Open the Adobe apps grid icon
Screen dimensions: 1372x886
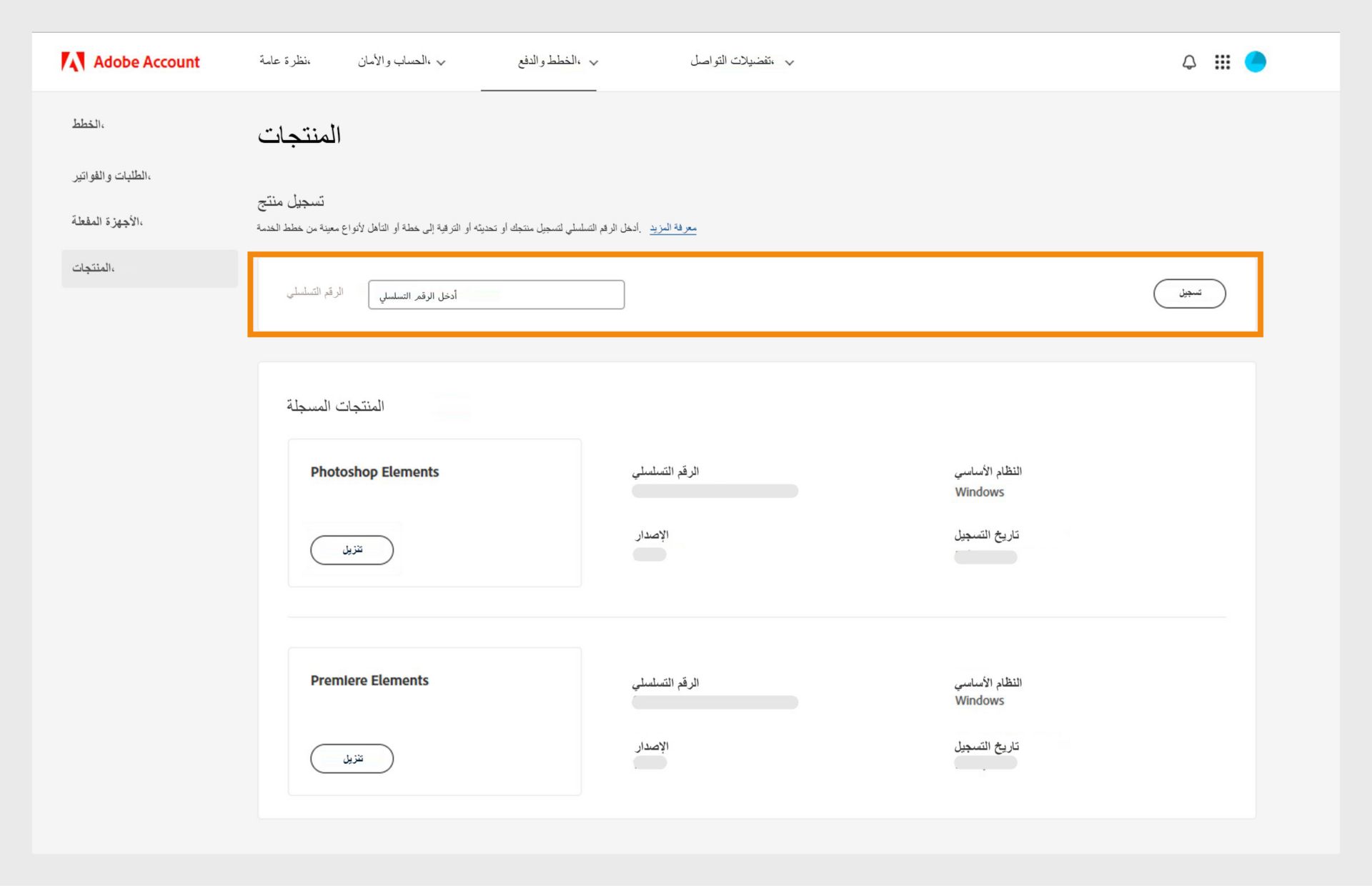coord(1222,62)
